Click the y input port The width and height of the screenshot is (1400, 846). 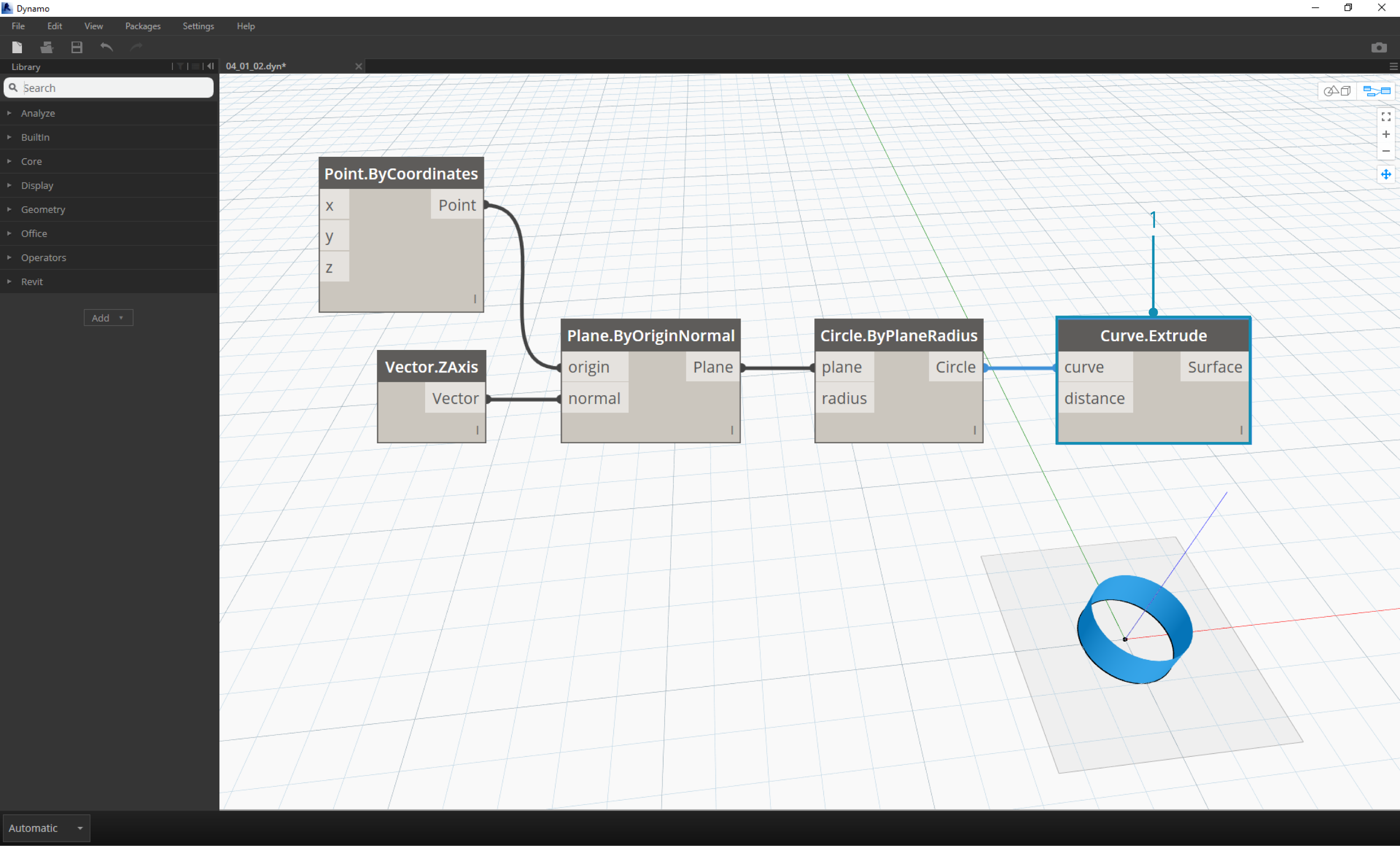coord(335,236)
